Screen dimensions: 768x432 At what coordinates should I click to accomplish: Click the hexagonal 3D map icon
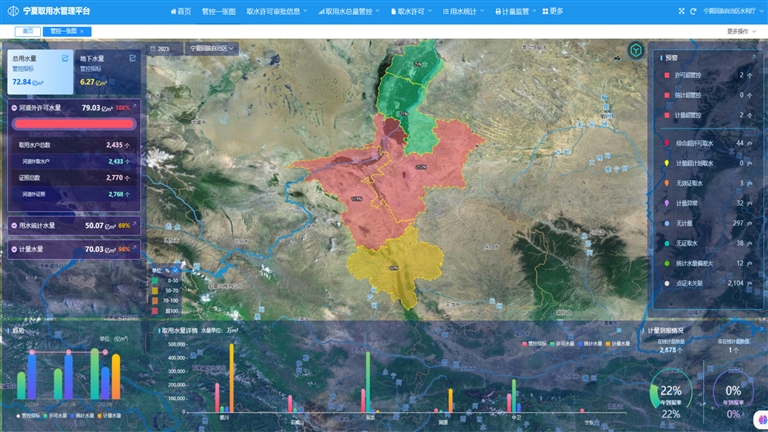pyautogui.click(x=635, y=50)
